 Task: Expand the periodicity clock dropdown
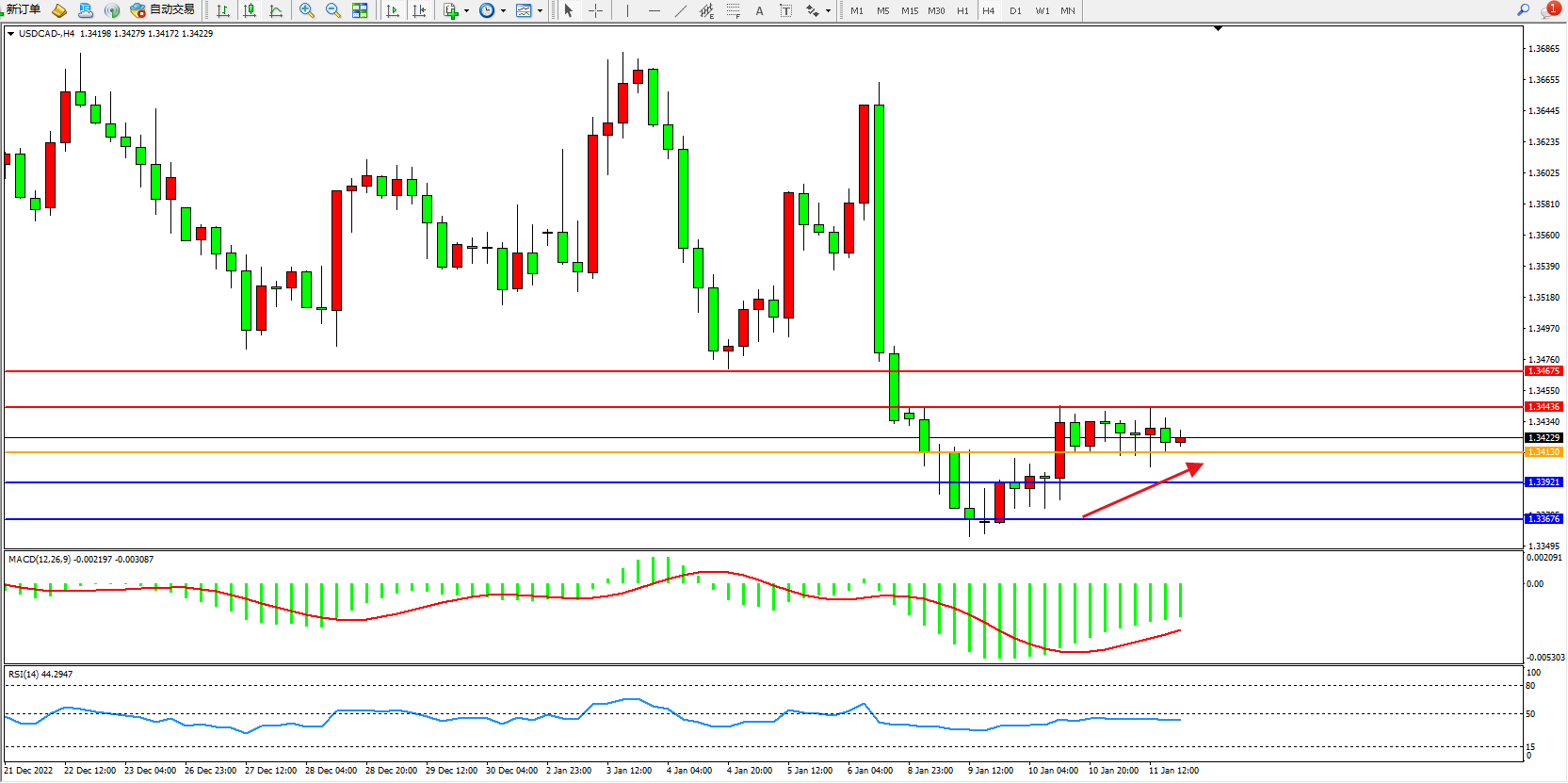[503, 11]
